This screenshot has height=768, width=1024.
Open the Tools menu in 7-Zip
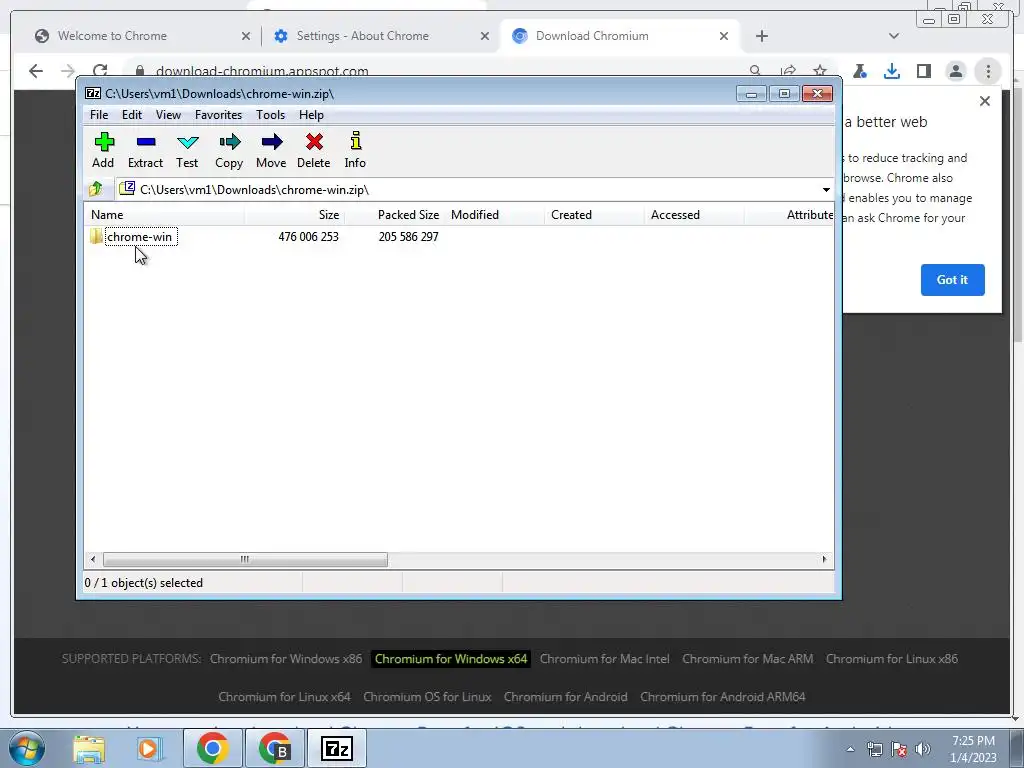coord(270,115)
